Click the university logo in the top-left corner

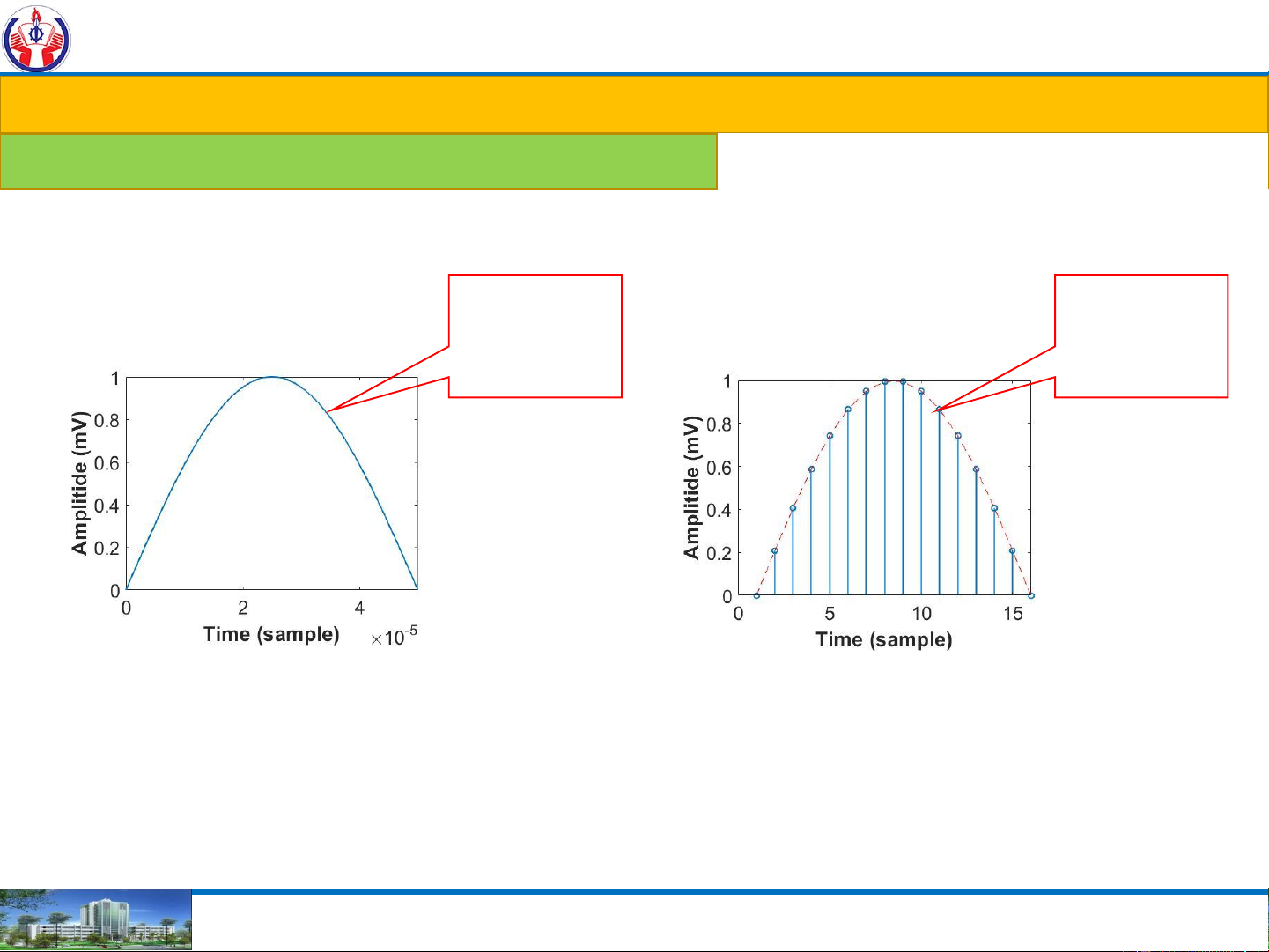(36, 39)
